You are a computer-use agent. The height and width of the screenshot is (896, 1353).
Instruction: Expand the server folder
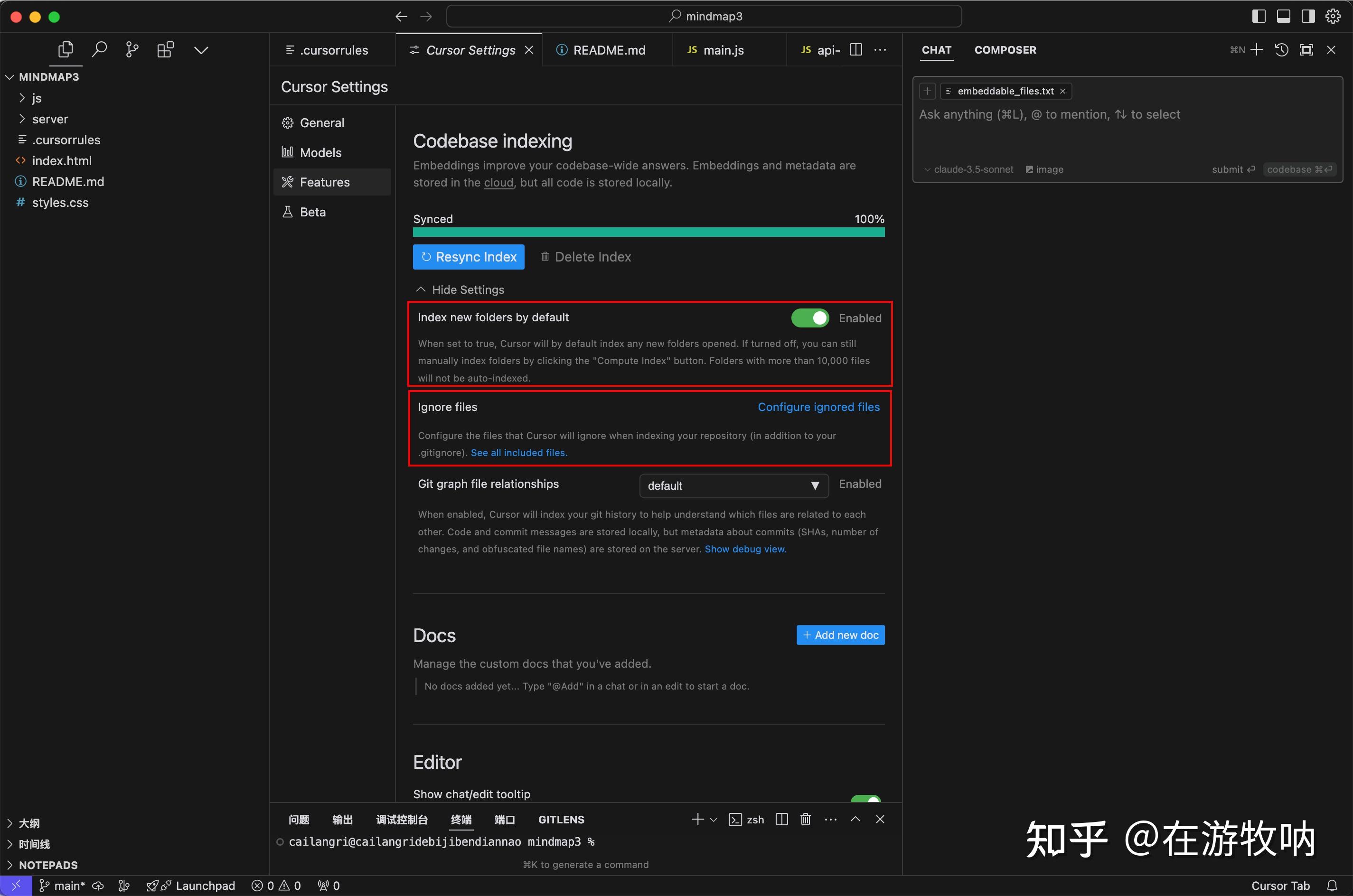click(50, 119)
